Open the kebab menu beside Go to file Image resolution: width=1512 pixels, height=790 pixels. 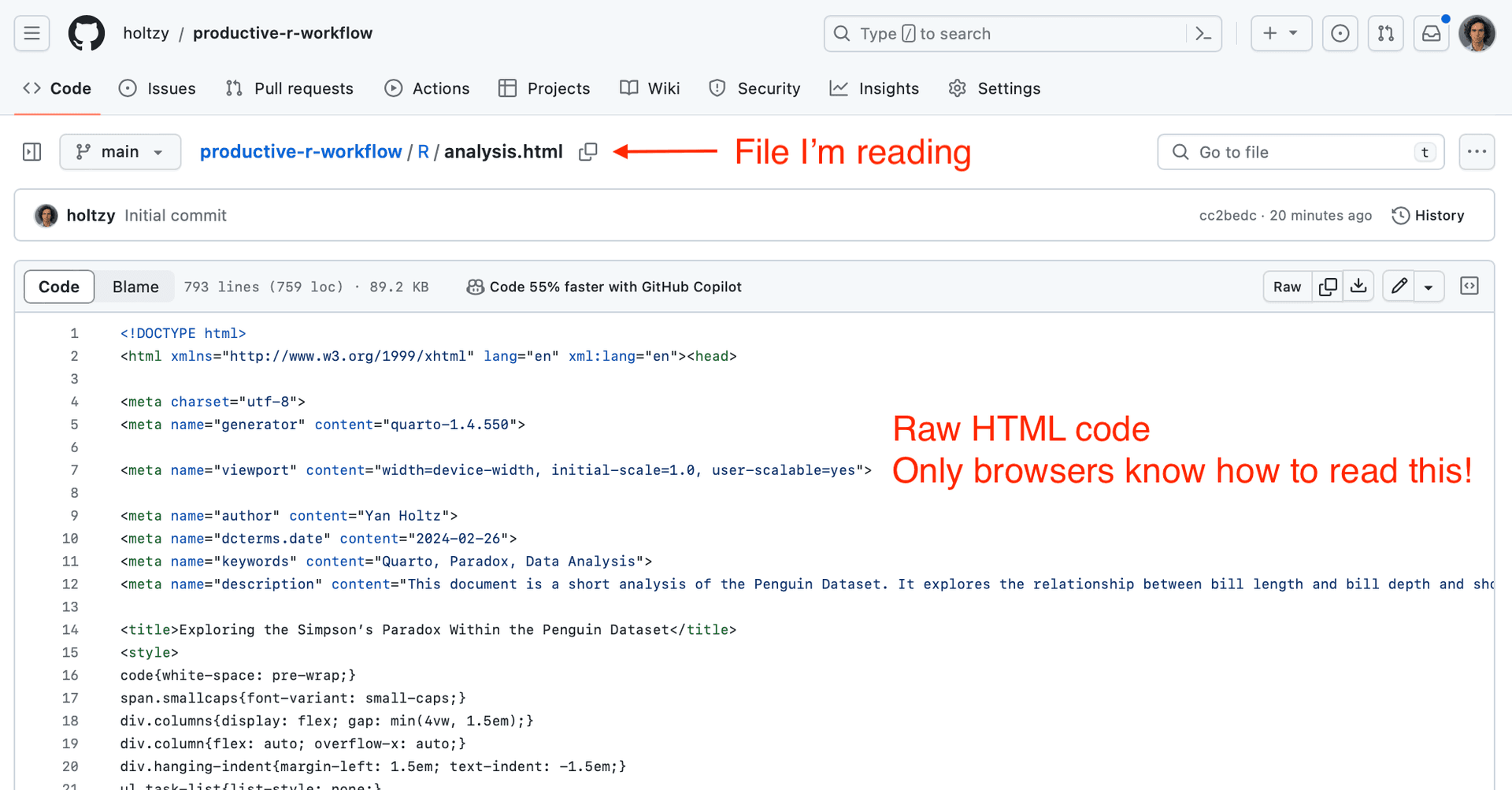[x=1477, y=151]
